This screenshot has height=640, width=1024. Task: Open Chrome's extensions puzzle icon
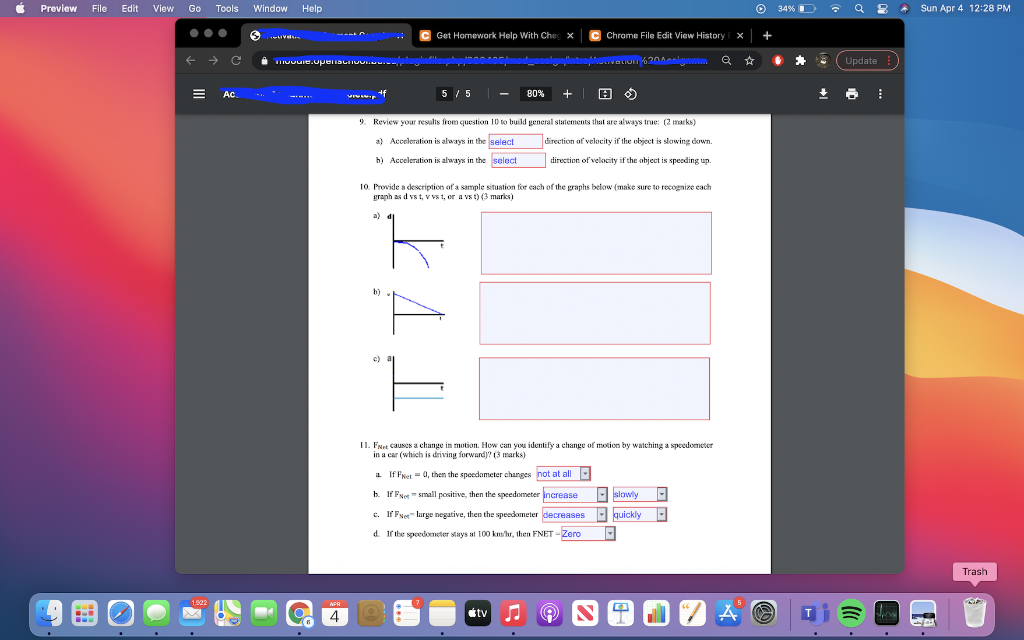click(x=799, y=60)
